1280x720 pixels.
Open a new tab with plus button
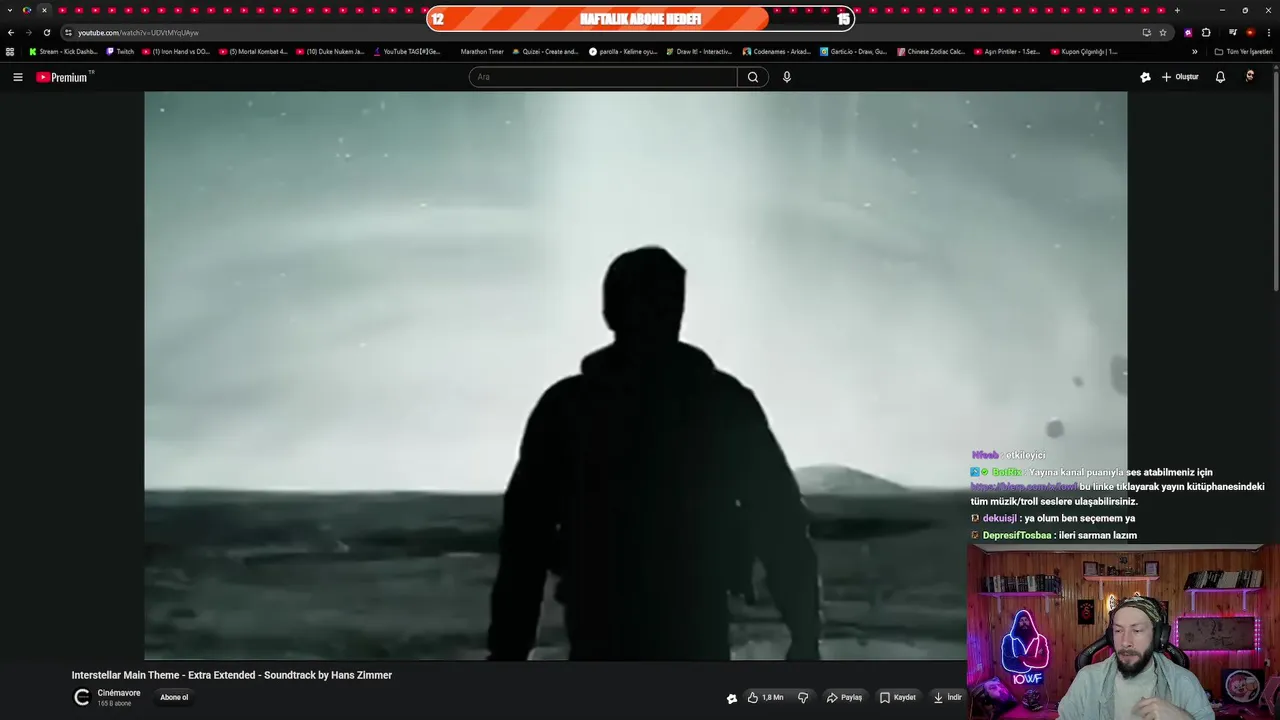click(1177, 10)
